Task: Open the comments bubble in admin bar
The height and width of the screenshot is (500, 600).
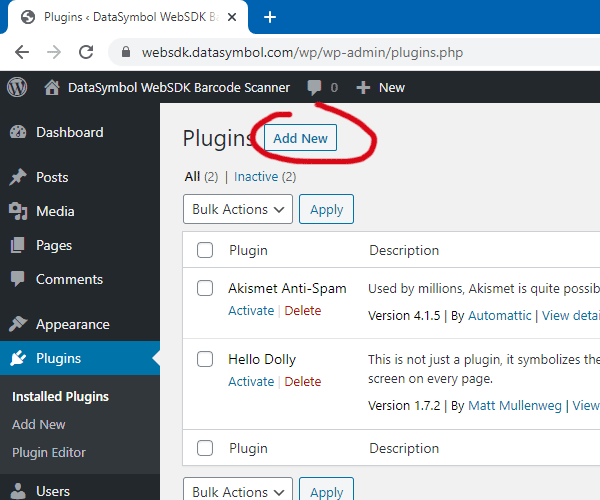Action: [314, 88]
